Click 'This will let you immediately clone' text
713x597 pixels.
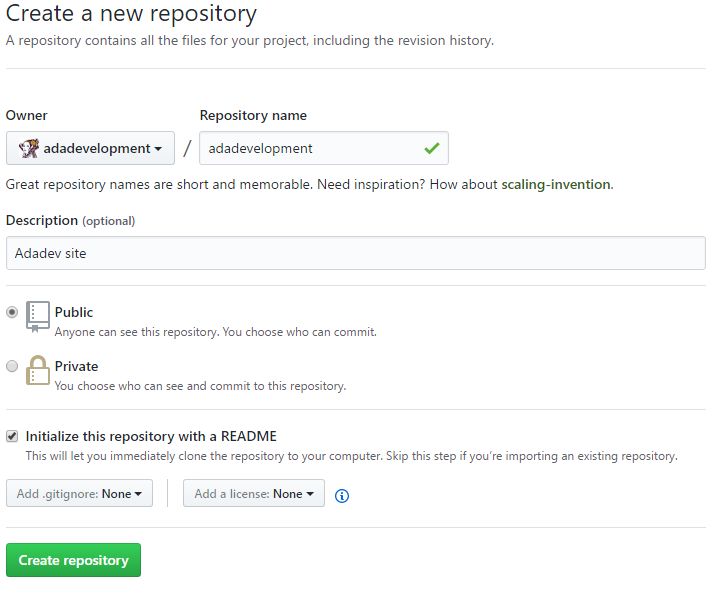tap(351, 456)
